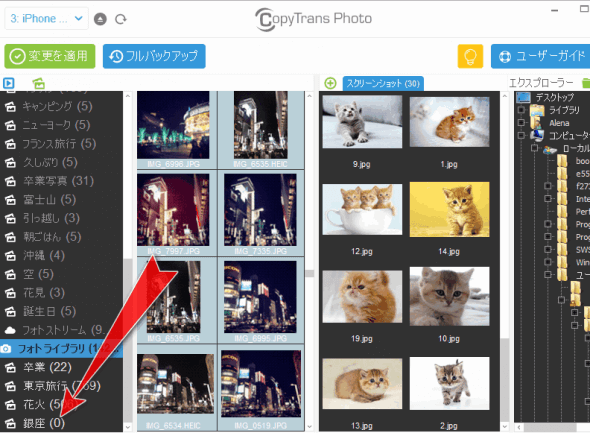This screenshot has width=590, height=433.
Task: Select デスクトップ in the explorer tree
Action: tap(555, 97)
